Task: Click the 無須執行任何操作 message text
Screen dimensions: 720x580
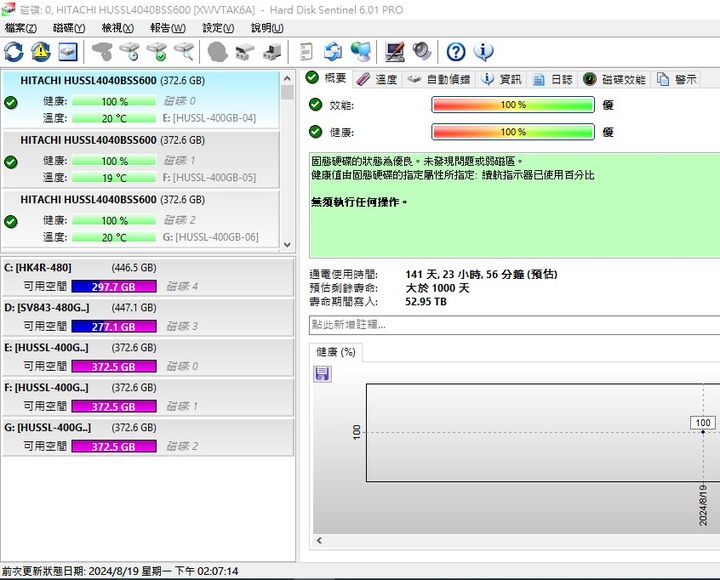Action: coord(359,202)
